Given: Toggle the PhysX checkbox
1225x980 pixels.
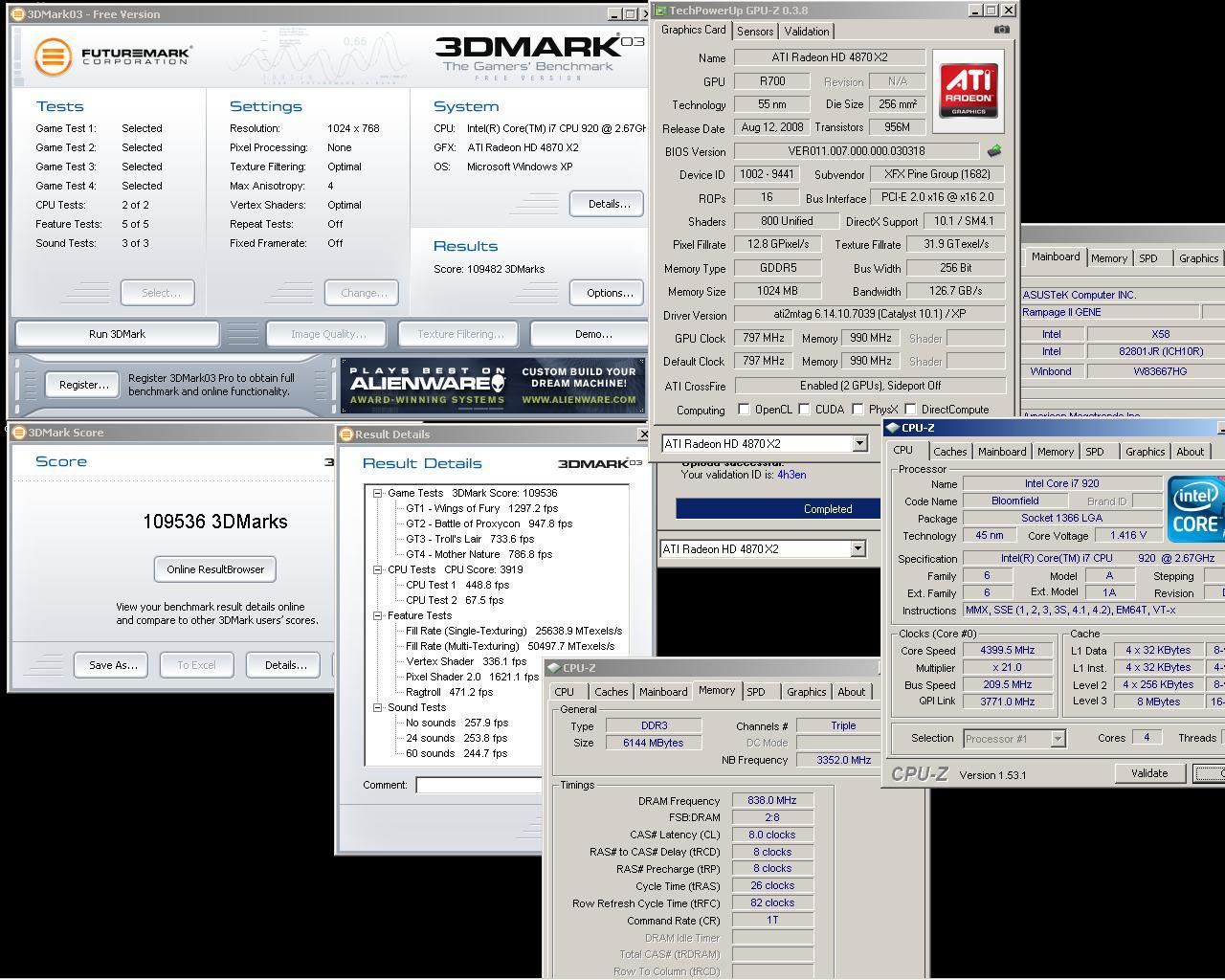Looking at the screenshot, I should [857, 410].
